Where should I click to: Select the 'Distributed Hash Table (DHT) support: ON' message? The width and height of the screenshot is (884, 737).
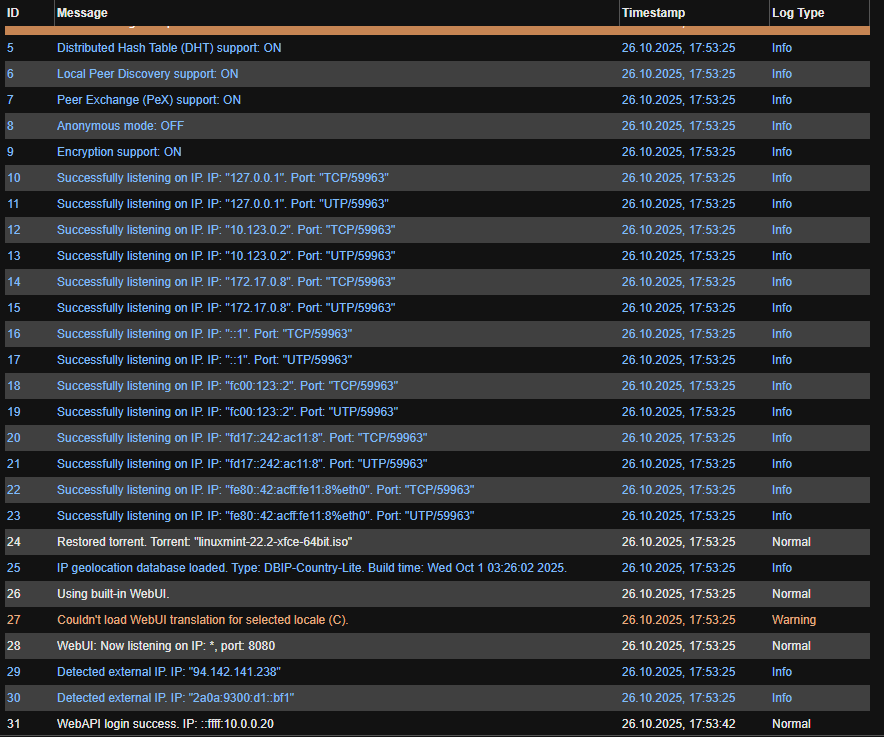(x=169, y=48)
